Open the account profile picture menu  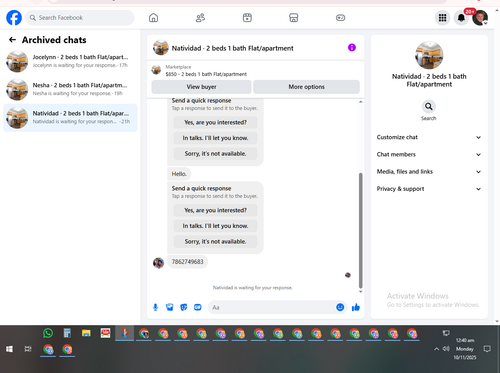[x=480, y=18]
